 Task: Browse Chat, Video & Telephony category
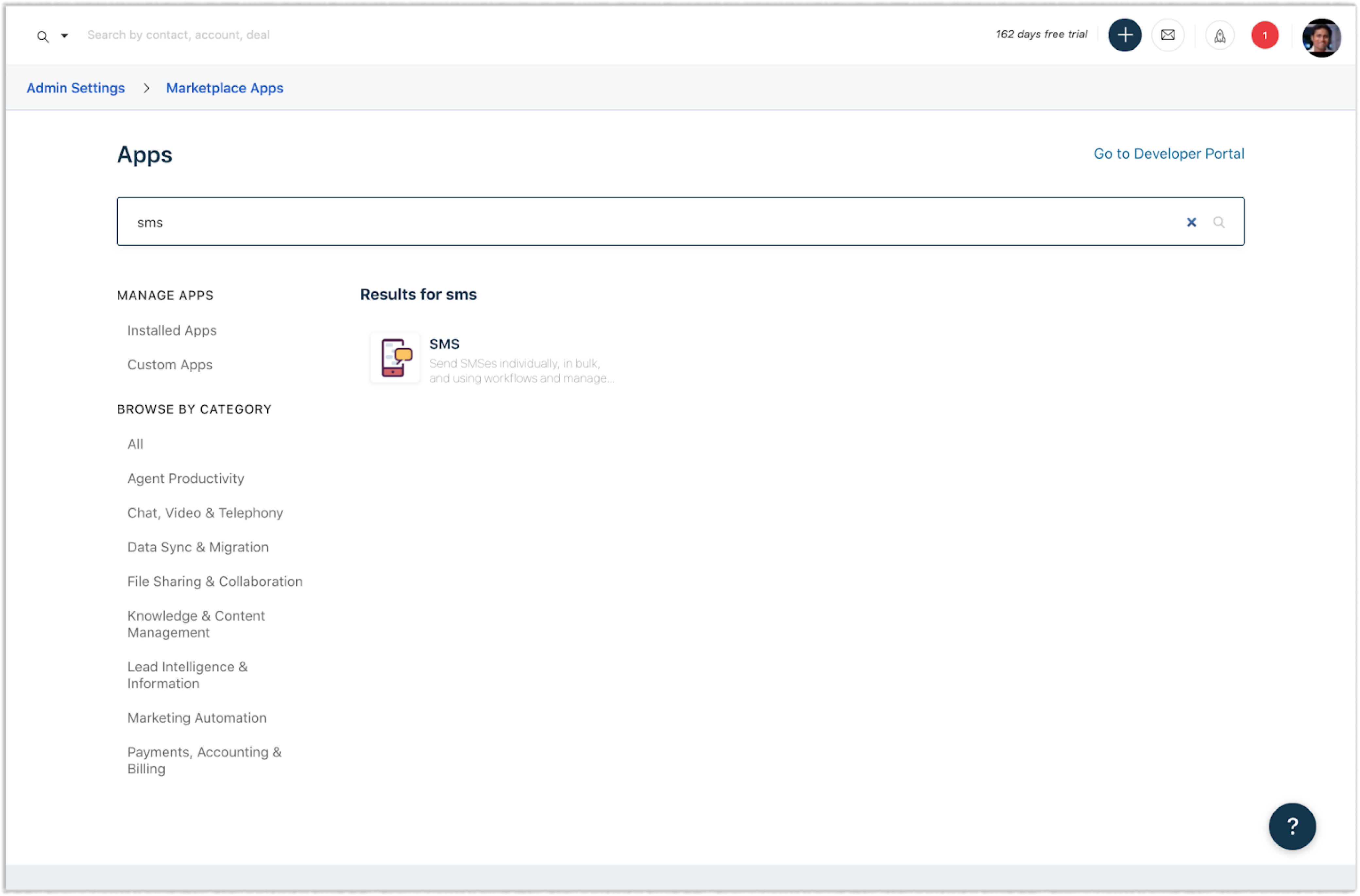tap(205, 513)
